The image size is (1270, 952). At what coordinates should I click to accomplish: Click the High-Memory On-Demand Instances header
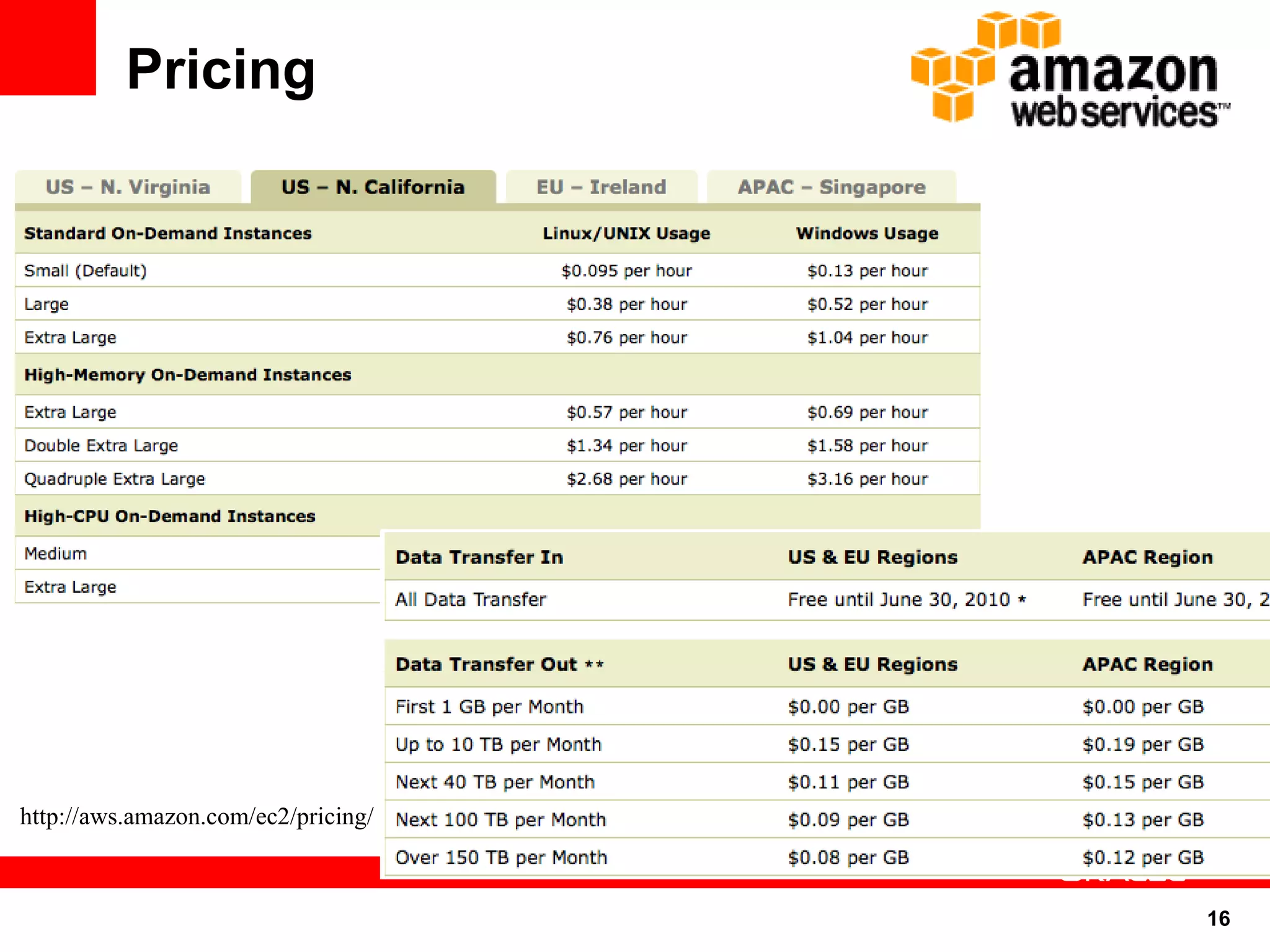coord(188,375)
